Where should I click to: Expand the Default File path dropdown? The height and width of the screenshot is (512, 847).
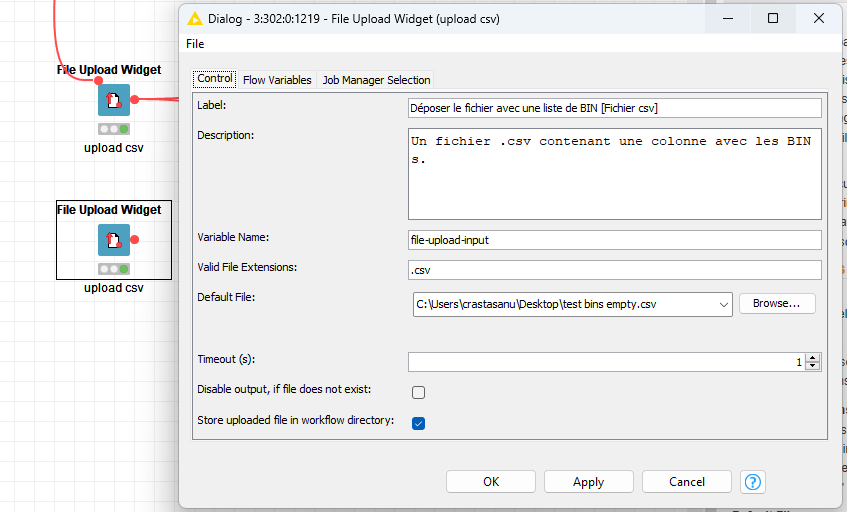point(722,304)
